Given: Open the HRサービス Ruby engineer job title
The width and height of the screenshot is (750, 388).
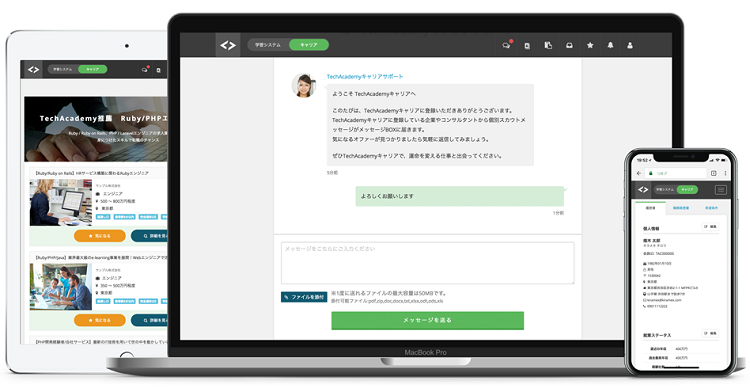Looking at the screenshot, I should tap(91, 173).
